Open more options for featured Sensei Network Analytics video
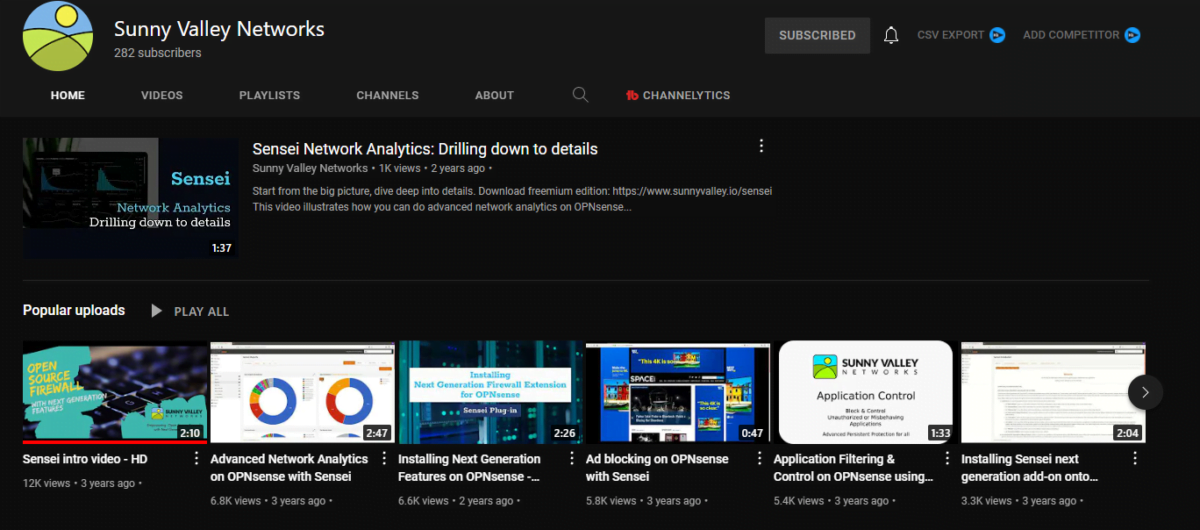This screenshot has height=530, width=1200. click(761, 146)
